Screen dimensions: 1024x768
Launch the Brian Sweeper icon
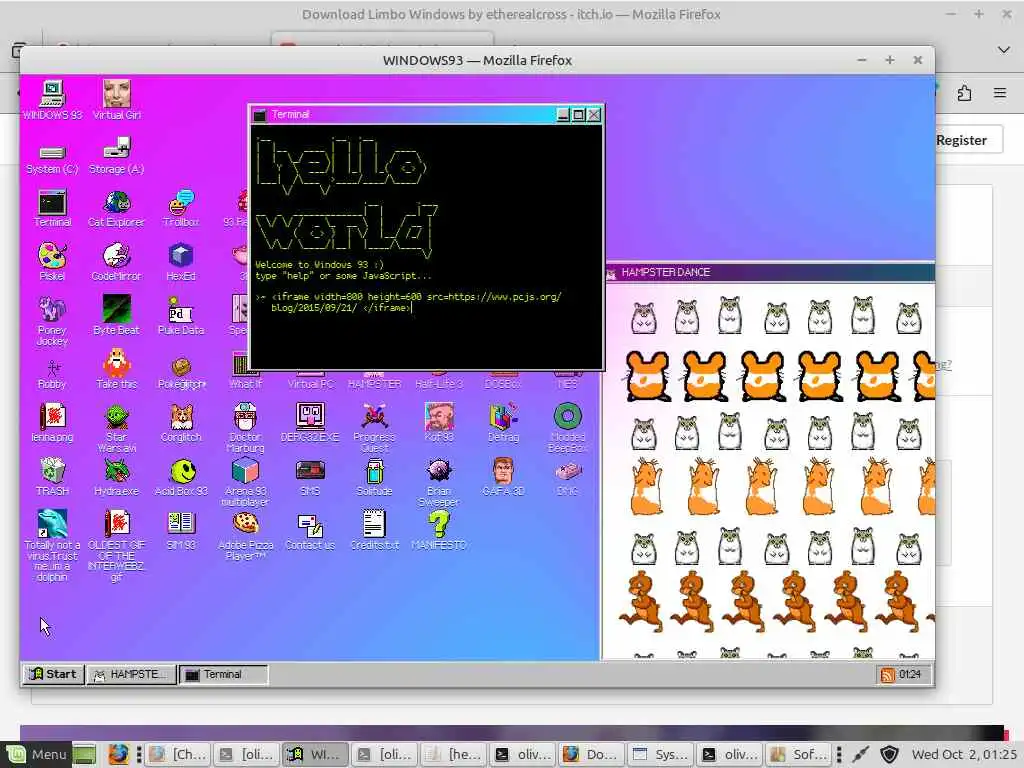(439, 482)
